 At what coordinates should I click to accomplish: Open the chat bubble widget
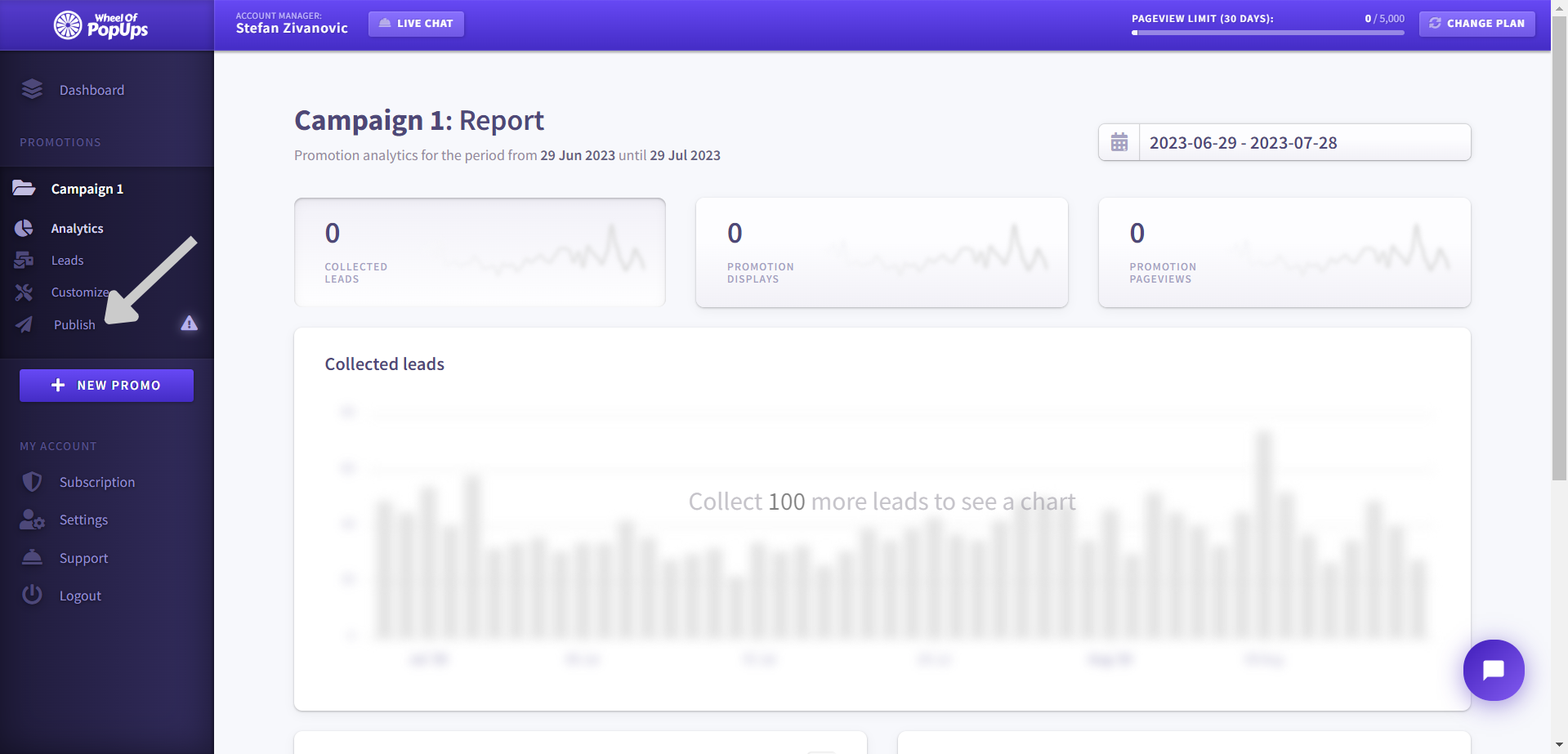[1493, 670]
